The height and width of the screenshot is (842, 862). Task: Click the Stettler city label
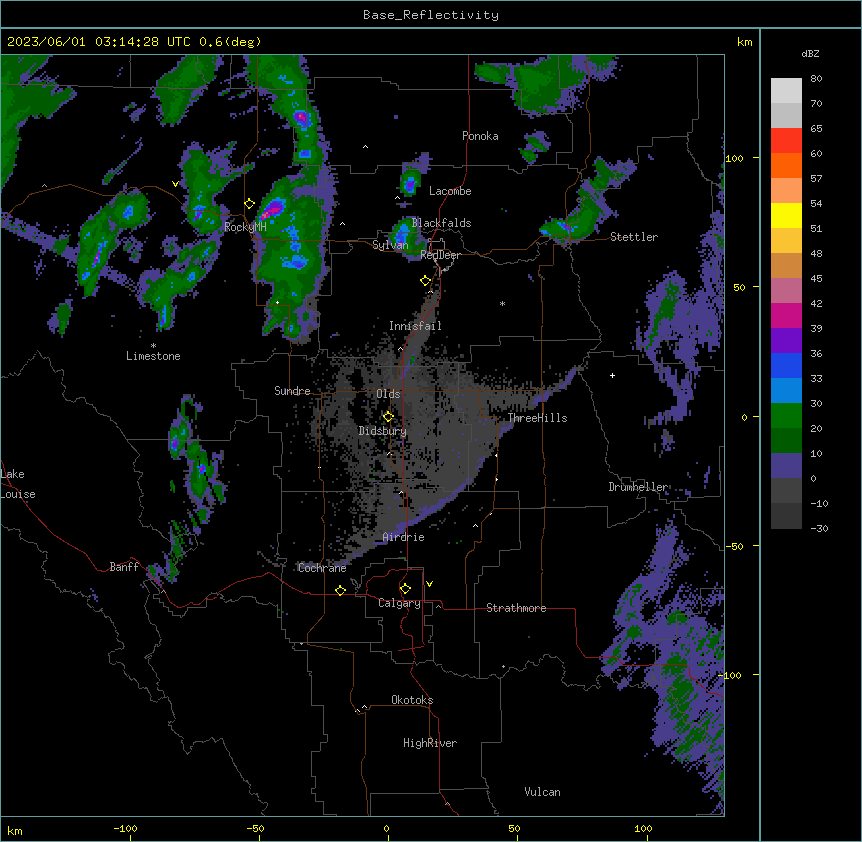coord(634,237)
